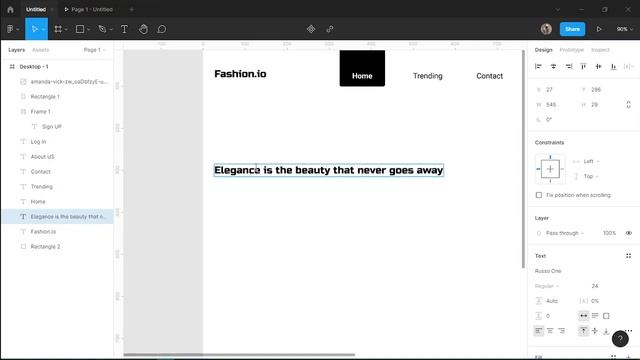640x360 pixels.
Task: Align selection left
Action: click(538, 67)
